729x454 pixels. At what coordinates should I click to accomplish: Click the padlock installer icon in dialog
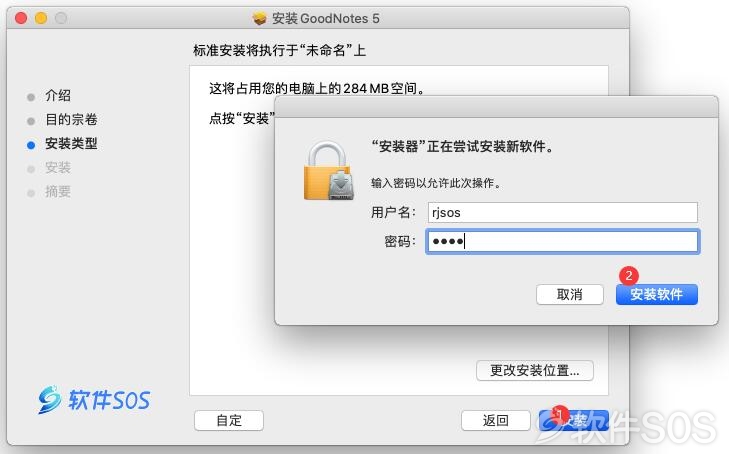click(329, 171)
